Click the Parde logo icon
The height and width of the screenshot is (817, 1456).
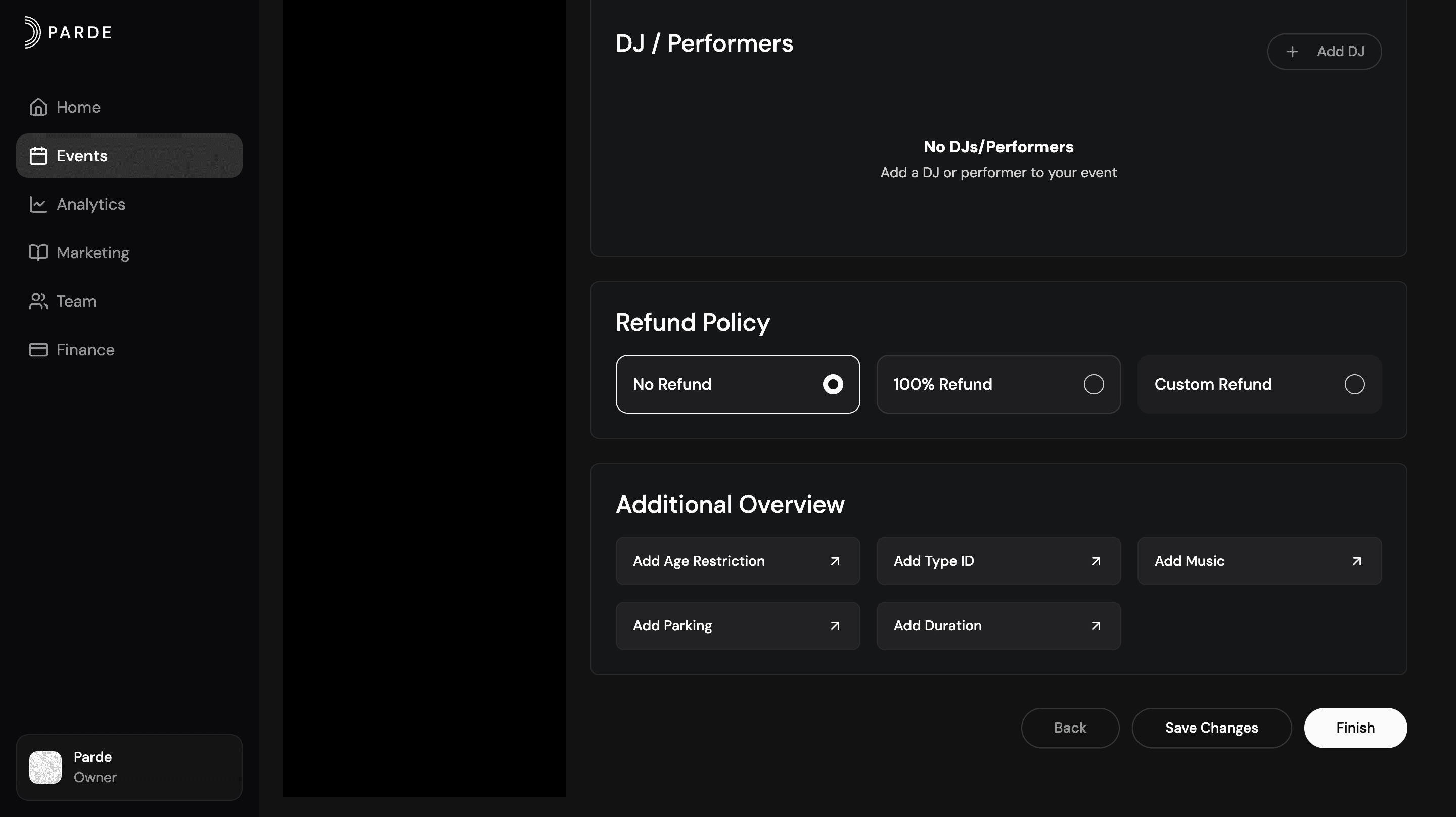pyautogui.click(x=33, y=32)
